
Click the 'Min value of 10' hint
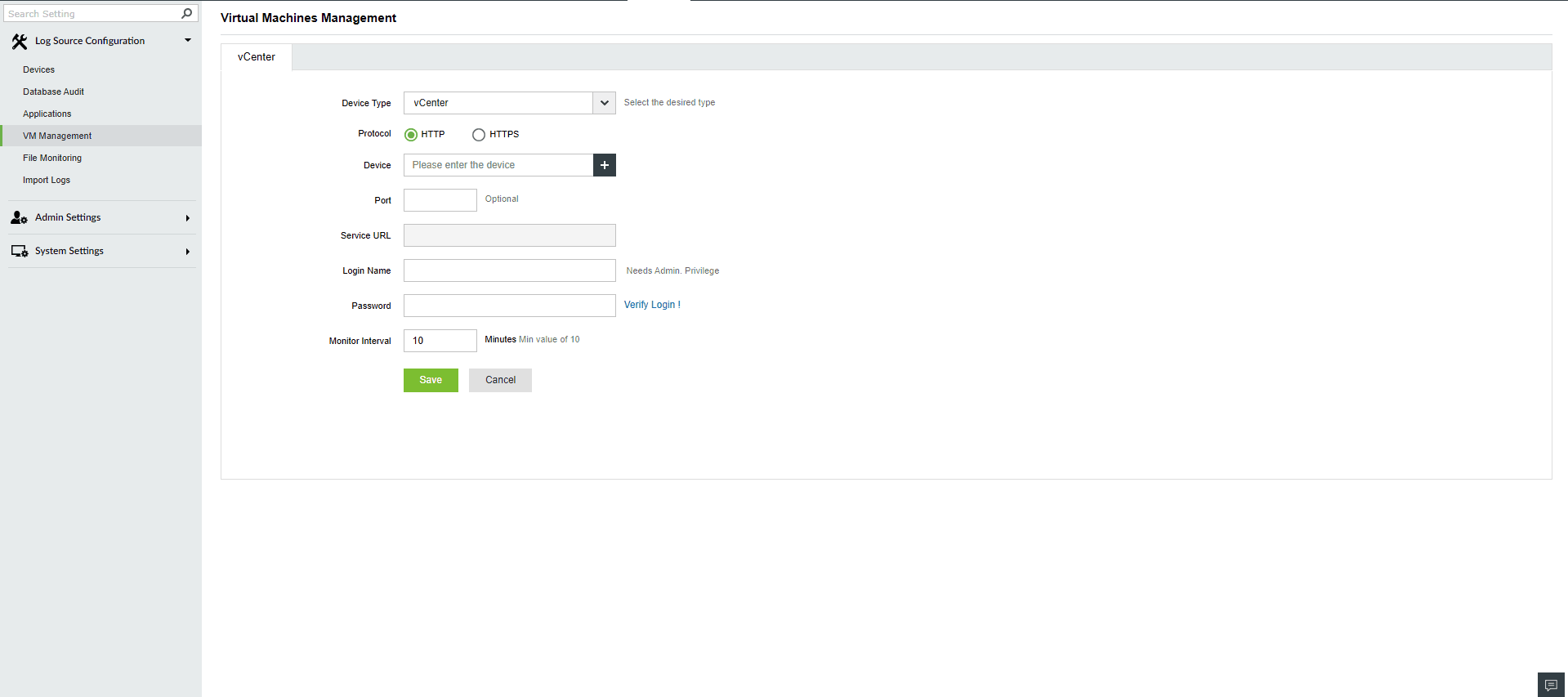point(549,339)
